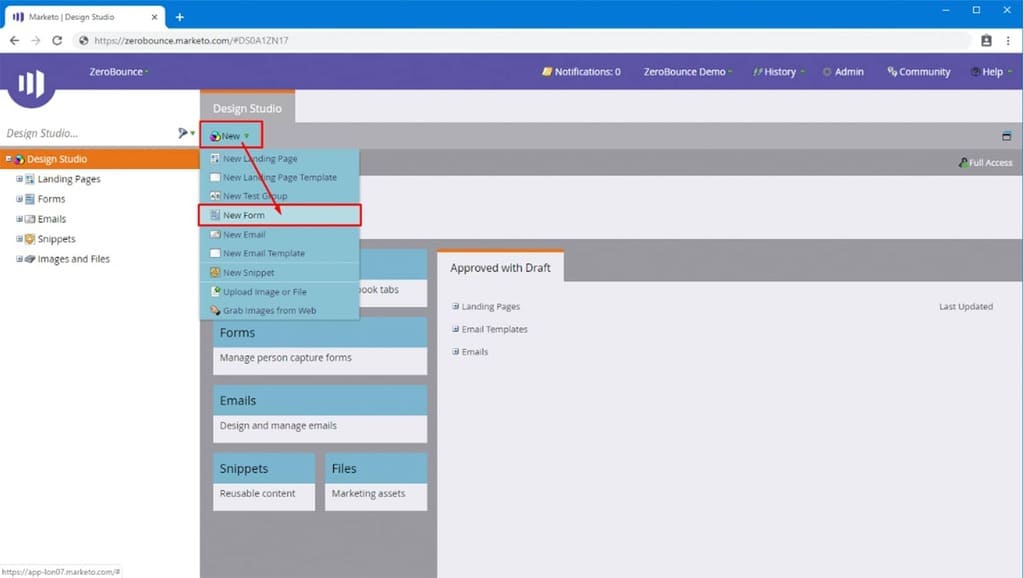Image resolution: width=1024 pixels, height=578 pixels.
Task: Click the collapse panel icon at top right
Action: [1006, 136]
